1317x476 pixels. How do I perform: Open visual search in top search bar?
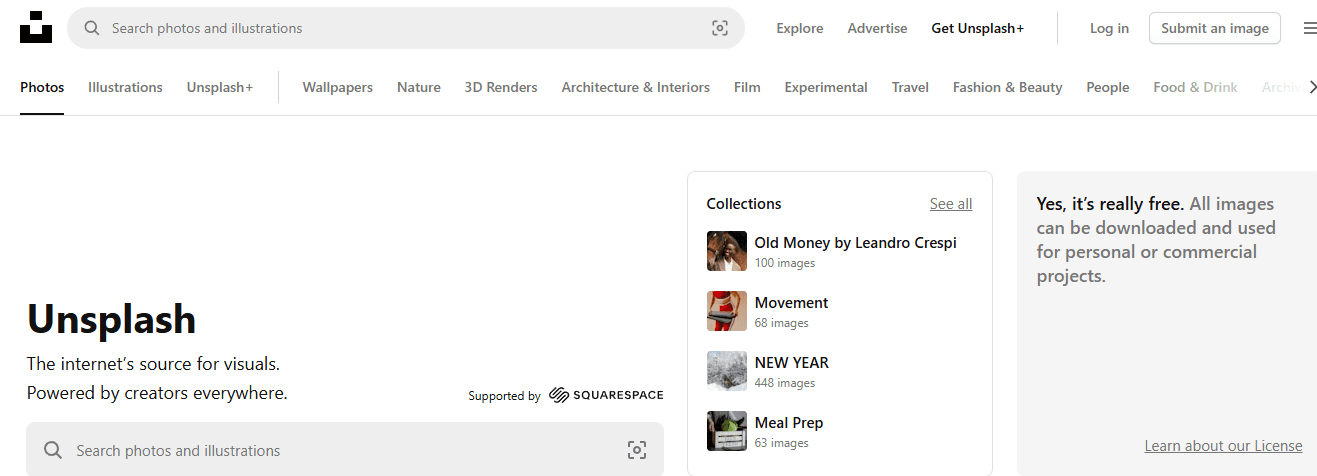pyautogui.click(x=720, y=28)
